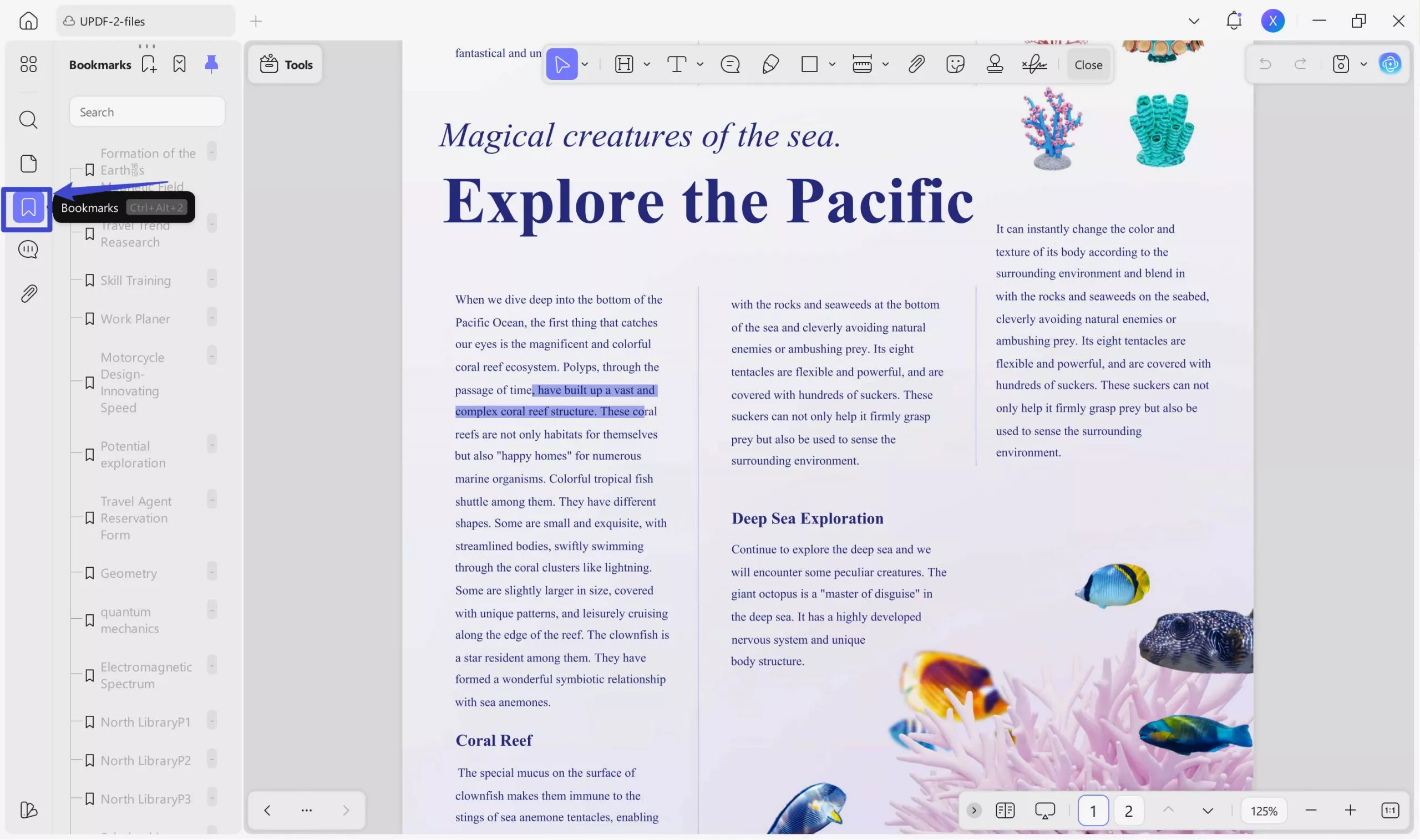Enable actual size 1:1 view
Image resolution: width=1420 pixels, height=840 pixels.
1391,810
